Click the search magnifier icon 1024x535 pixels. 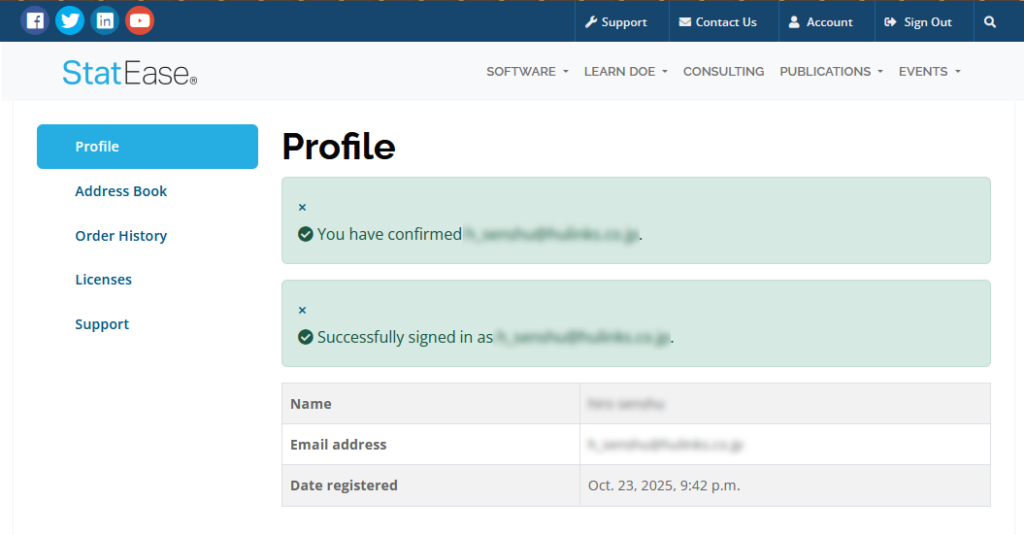990,22
